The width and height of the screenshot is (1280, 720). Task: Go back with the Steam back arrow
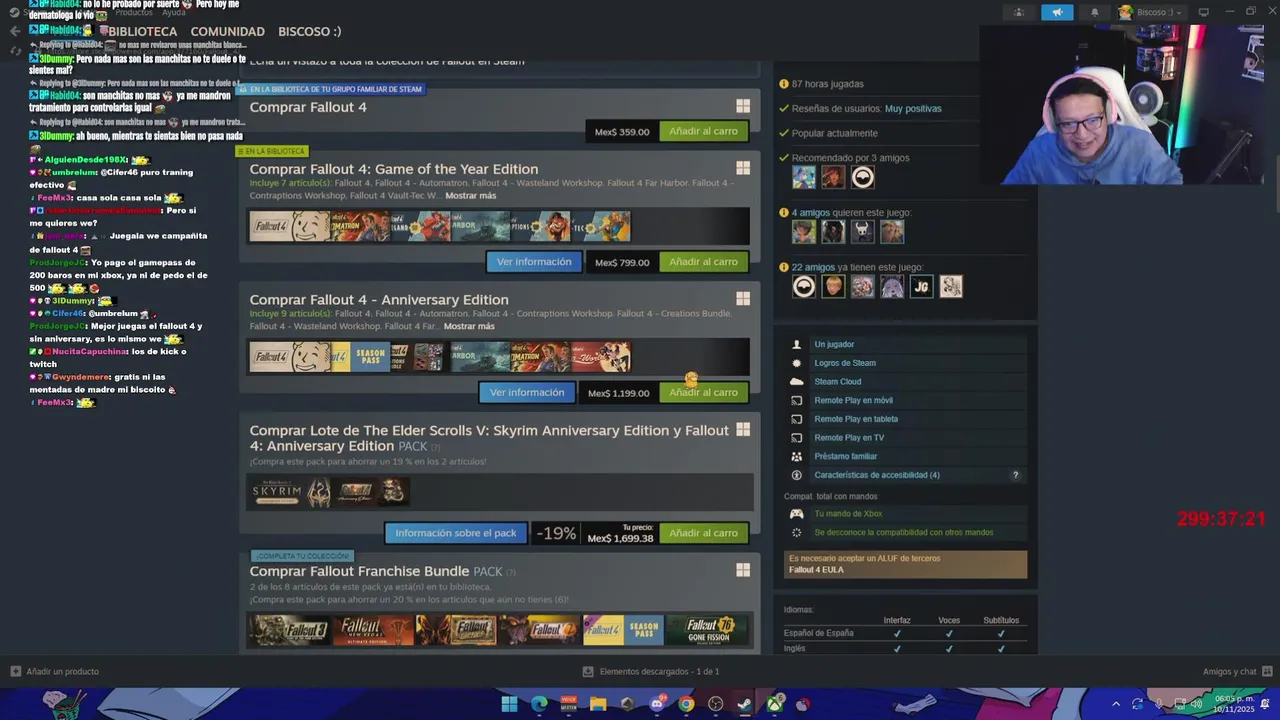point(15,31)
